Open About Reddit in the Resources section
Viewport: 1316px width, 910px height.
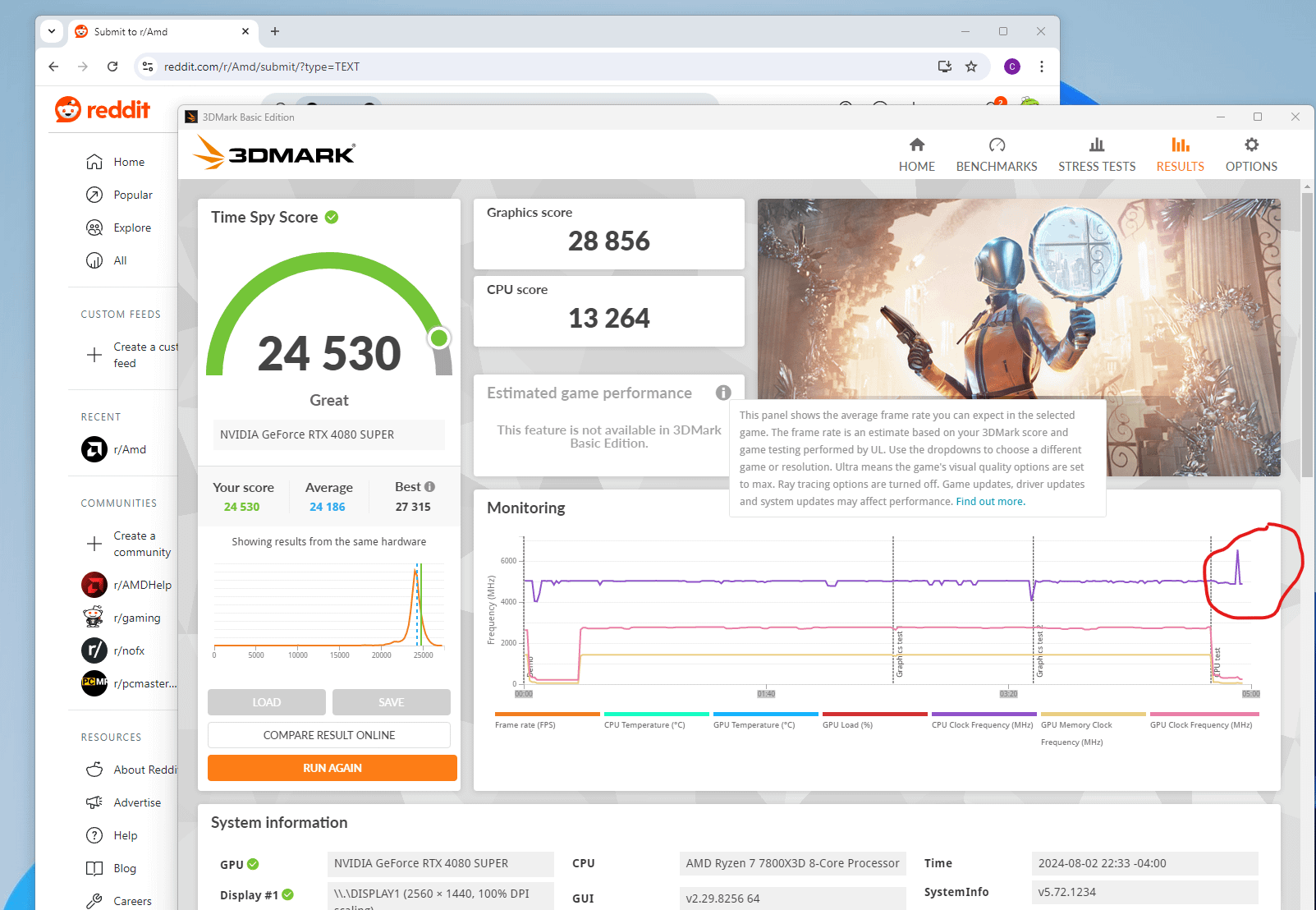click(x=131, y=770)
